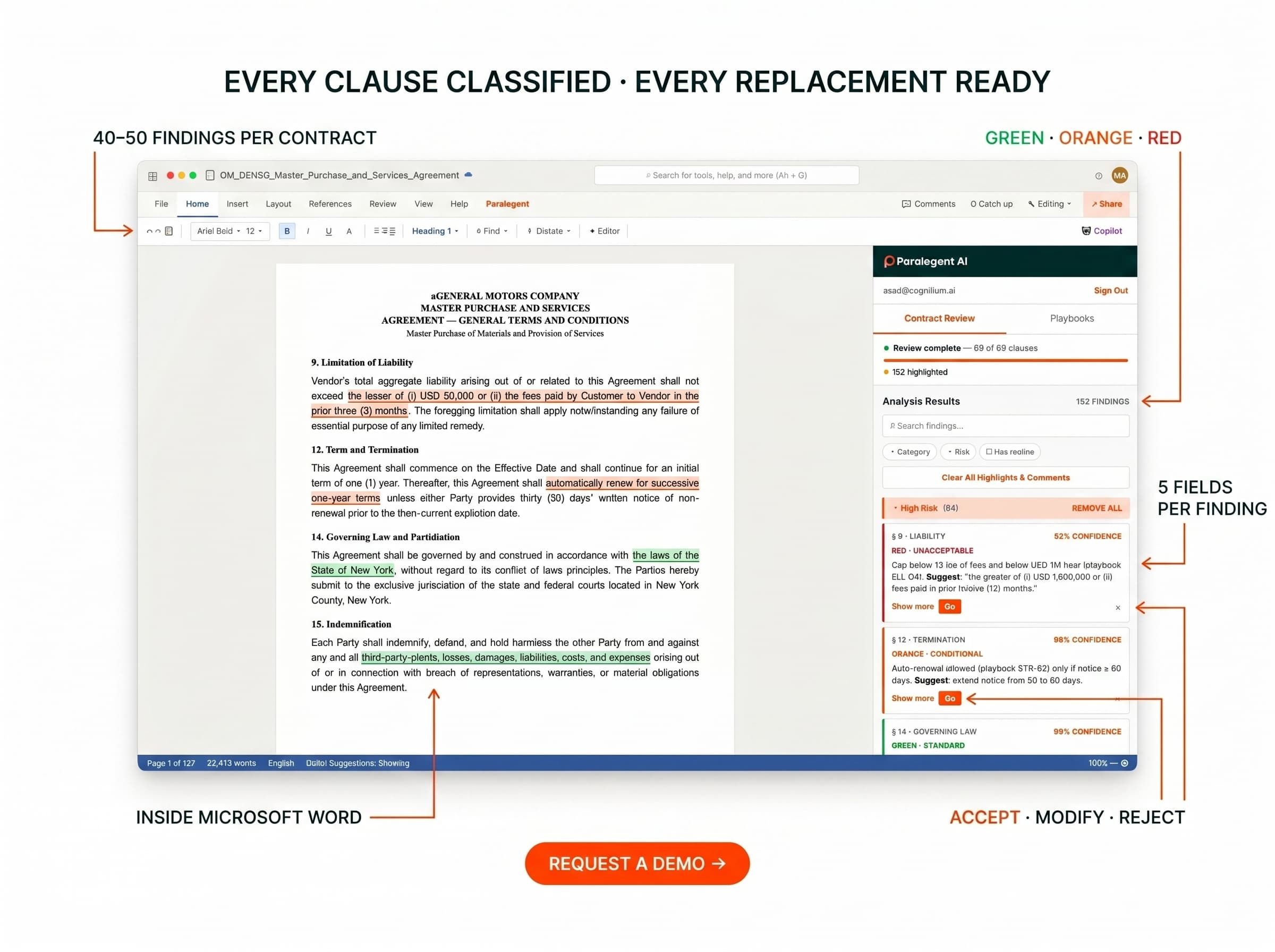Viewport: 1275px width, 952px height.
Task: Click Sign Out in Paralegent panel
Action: click(x=1110, y=291)
